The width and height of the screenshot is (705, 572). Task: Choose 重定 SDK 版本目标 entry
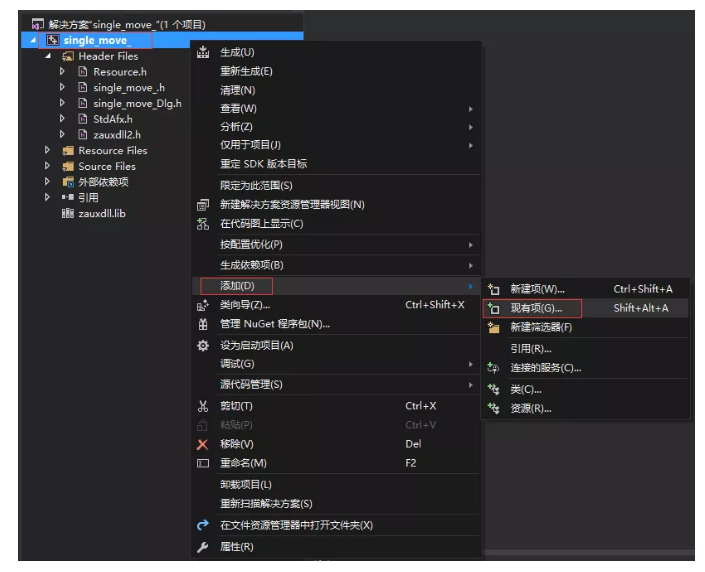click(x=336, y=164)
